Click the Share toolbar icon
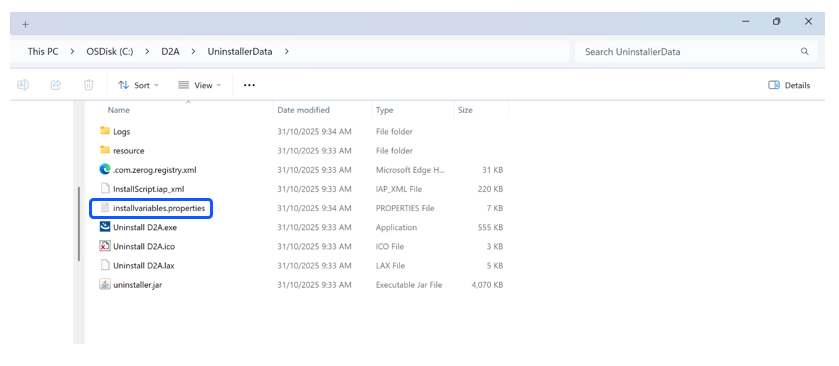 [x=56, y=85]
